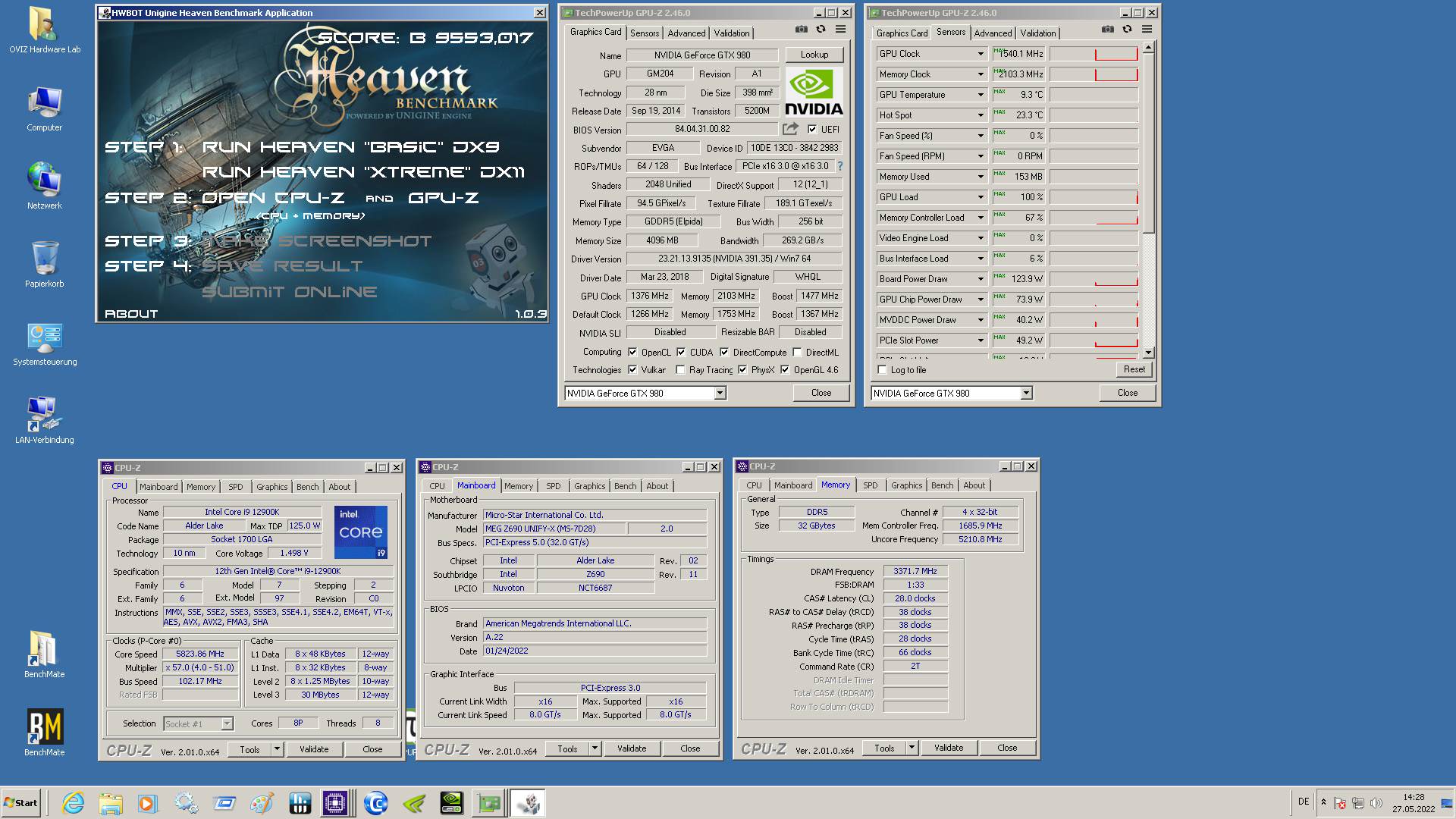Open the hamburger menu in GPU-Z Graphics Card window
1456x819 pixels.
point(840,30)
